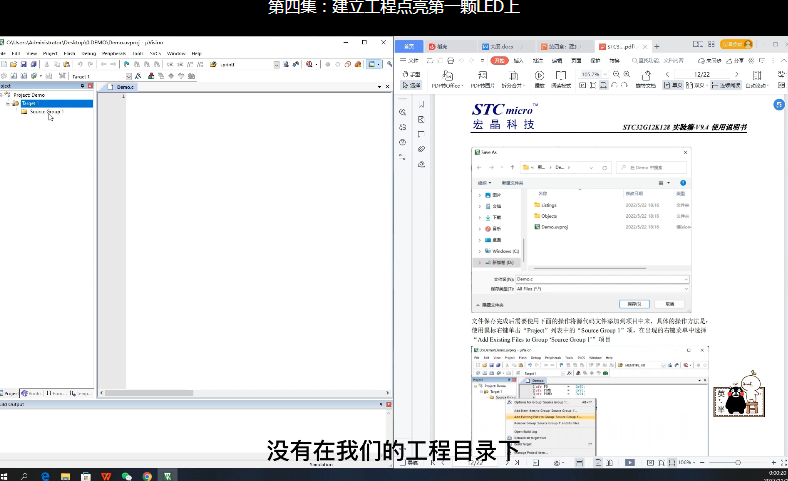
Task: Select the selection tool in WPS PDF
Action: [412, 85]
